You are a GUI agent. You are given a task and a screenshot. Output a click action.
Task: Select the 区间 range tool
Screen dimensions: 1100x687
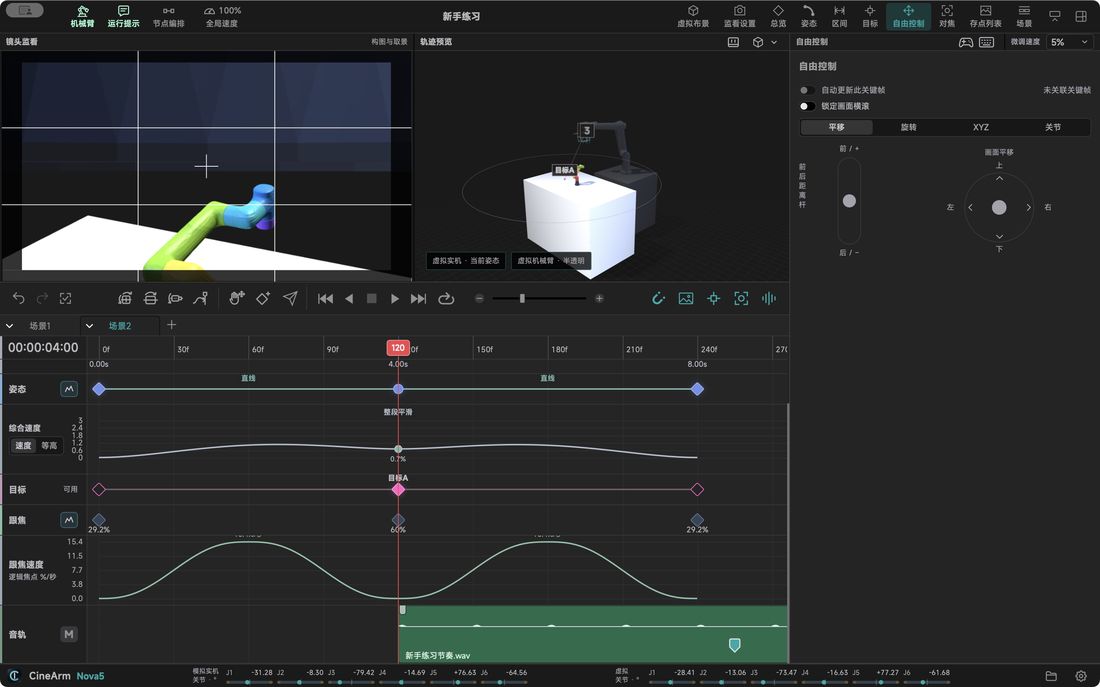click(x=839, y=16)
